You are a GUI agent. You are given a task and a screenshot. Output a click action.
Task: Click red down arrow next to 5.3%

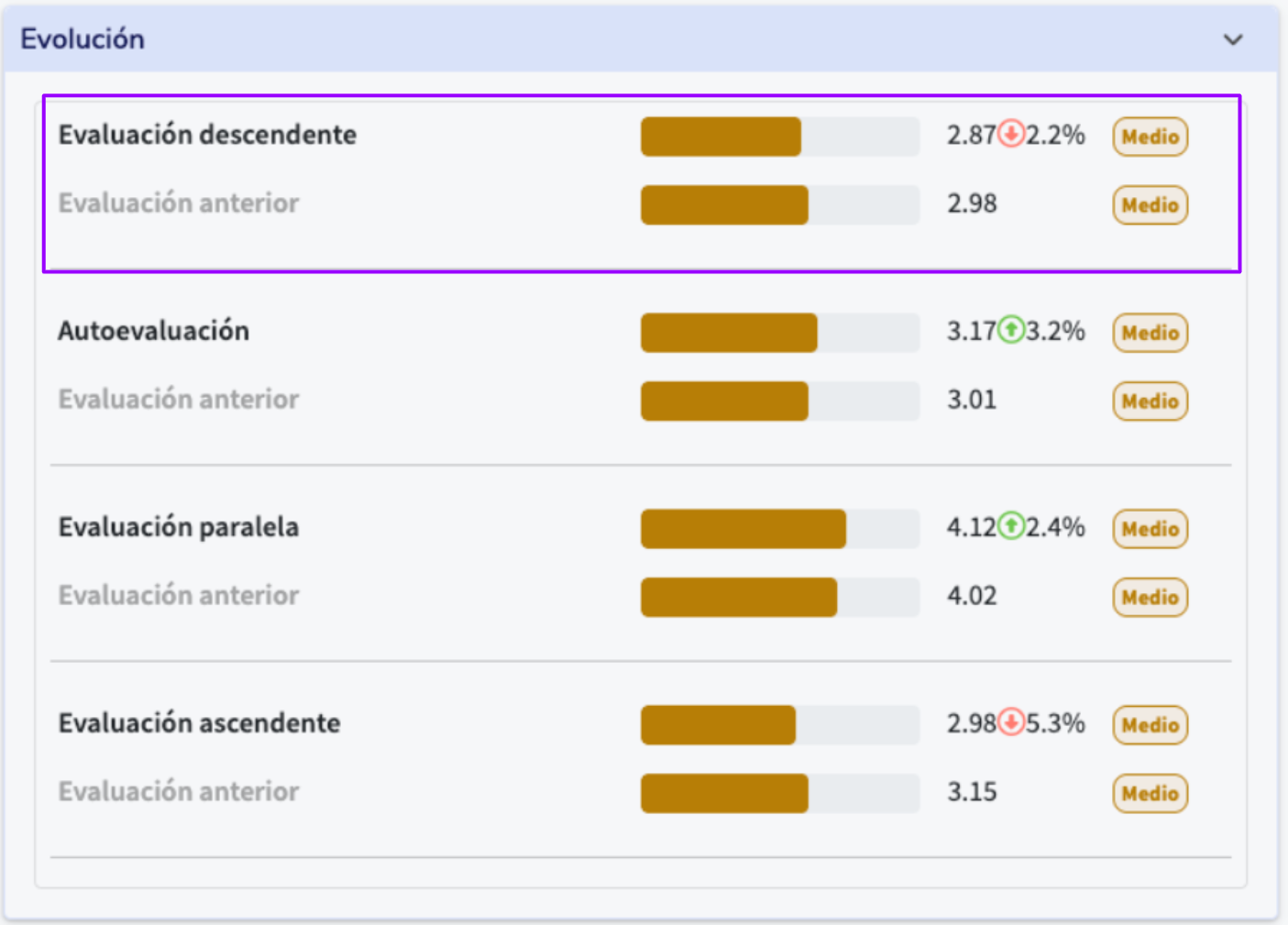[1011, 722]
